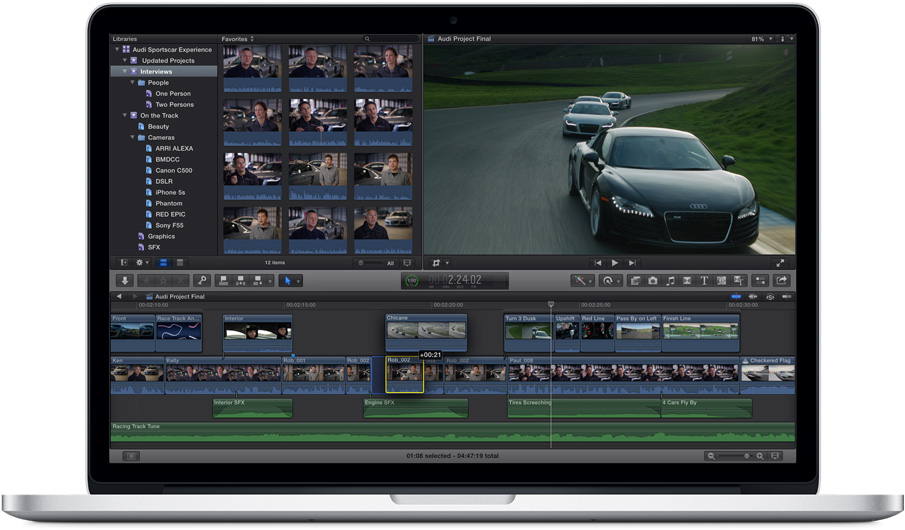
Task: Open timeline clip appearance options
Action: click(x=775, y=456)
